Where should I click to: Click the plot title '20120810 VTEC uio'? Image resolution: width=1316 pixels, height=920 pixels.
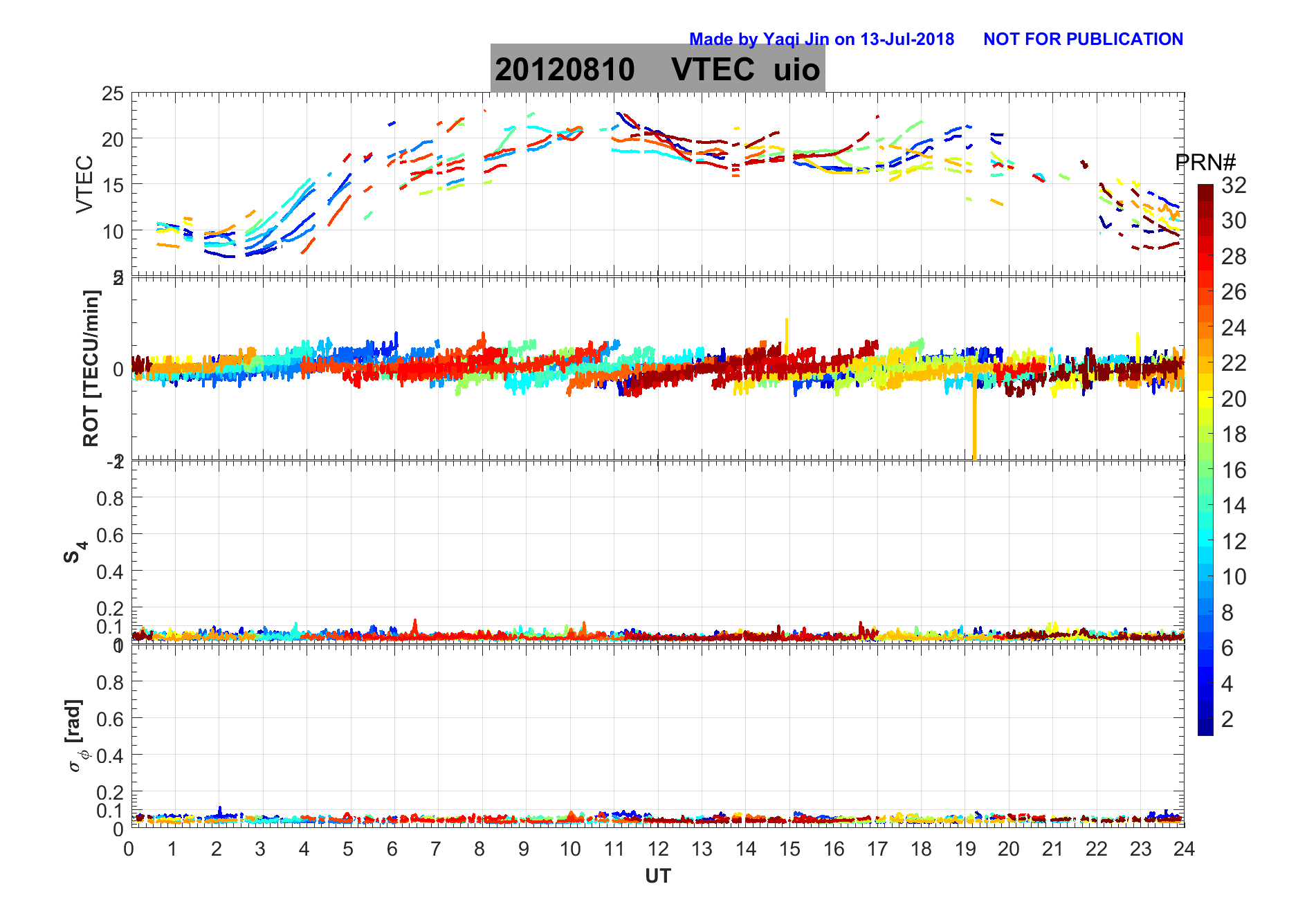click(657, 68)
